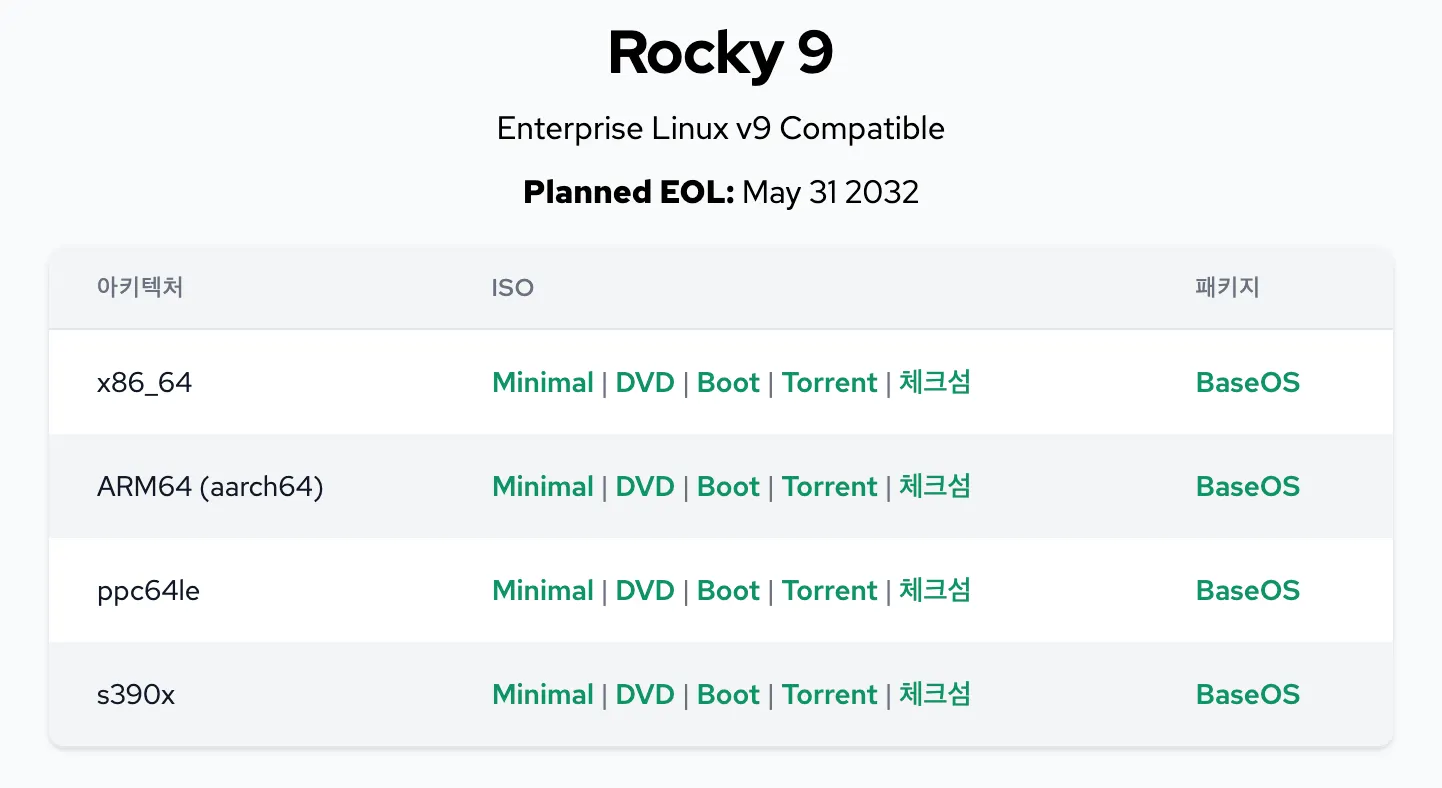The image size is (1442, 788).
Task: Open BaseOS packages for ppc64le
Action: 1247,591
